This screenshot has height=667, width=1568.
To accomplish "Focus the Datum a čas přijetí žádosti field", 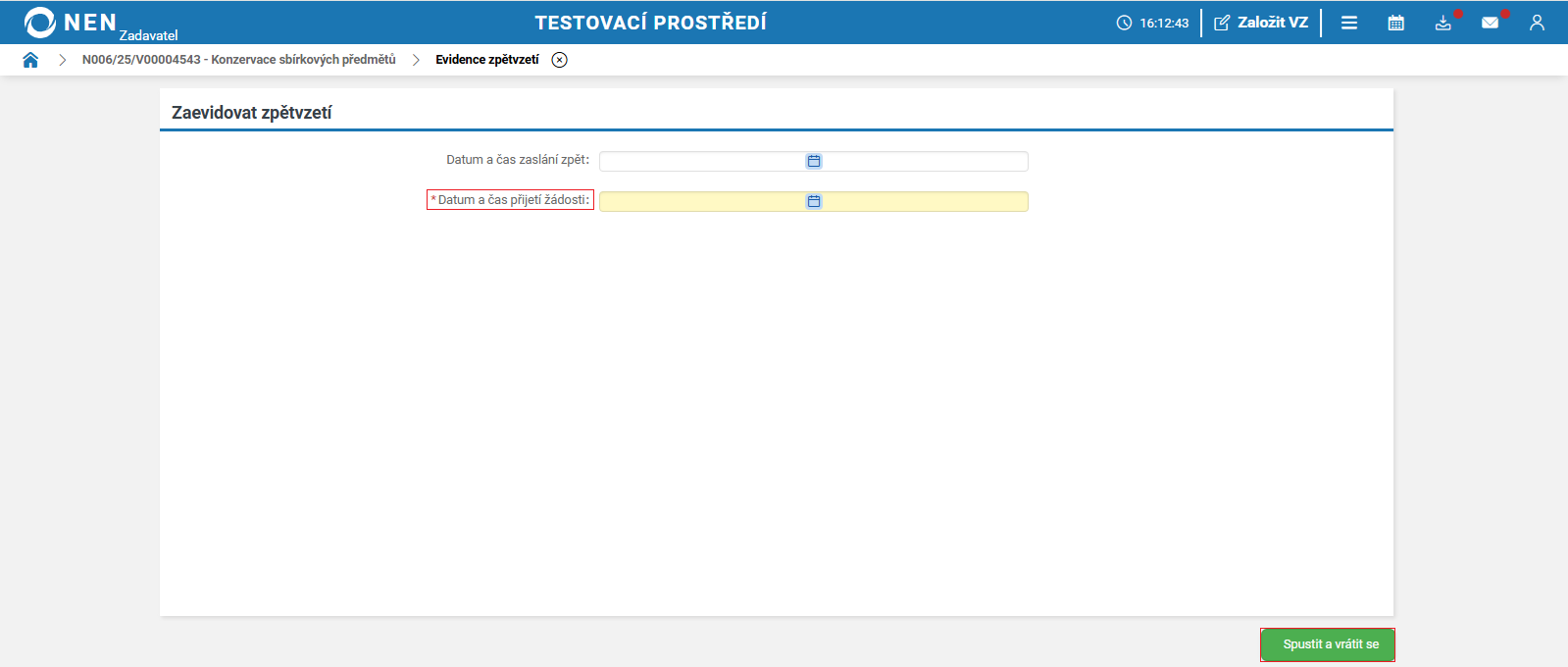I will tap(814, 201).
